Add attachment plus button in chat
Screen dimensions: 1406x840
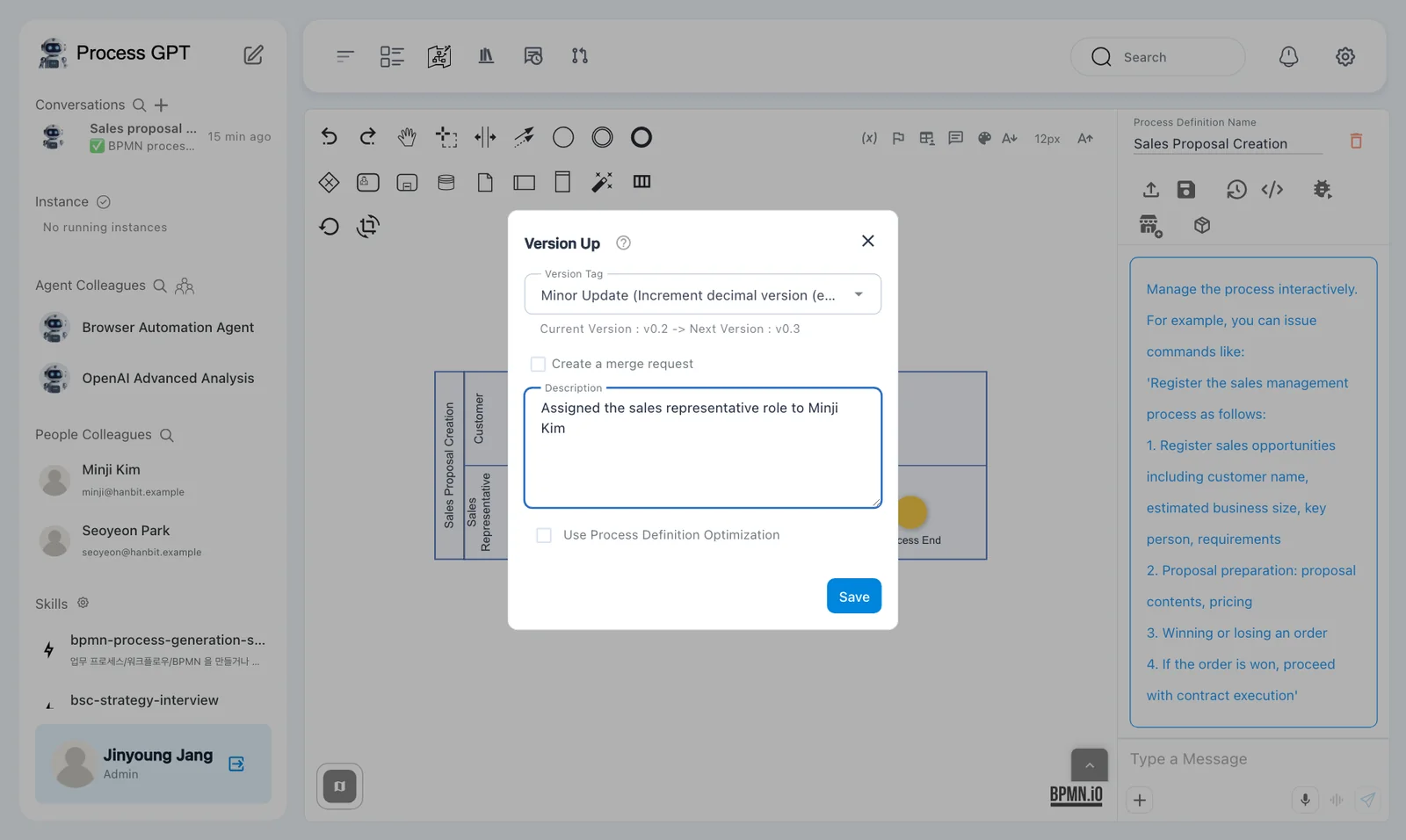[x=1140, y=800]
